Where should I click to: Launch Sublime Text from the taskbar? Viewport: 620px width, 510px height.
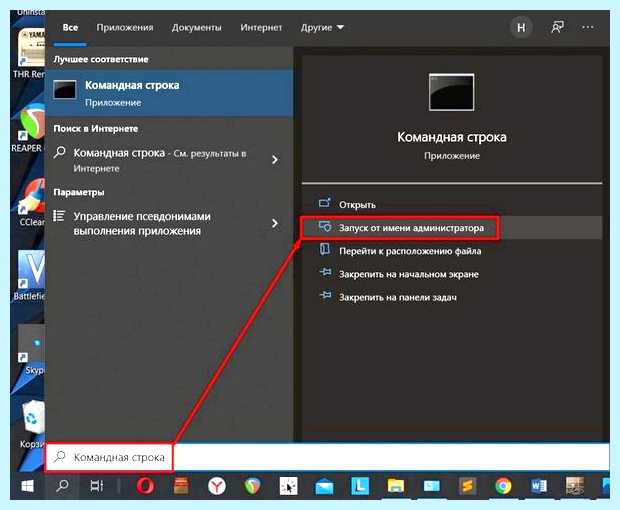pos(467,486)
